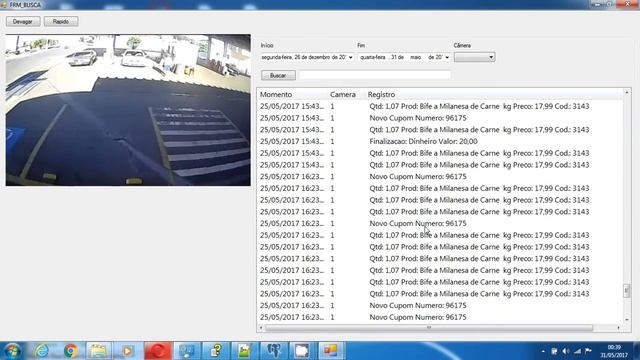Viewport: 640px width, 360px height.
Task: Select 15:43 row 'Novo Cupom Numero: 96175'
Action: point(441,118)
